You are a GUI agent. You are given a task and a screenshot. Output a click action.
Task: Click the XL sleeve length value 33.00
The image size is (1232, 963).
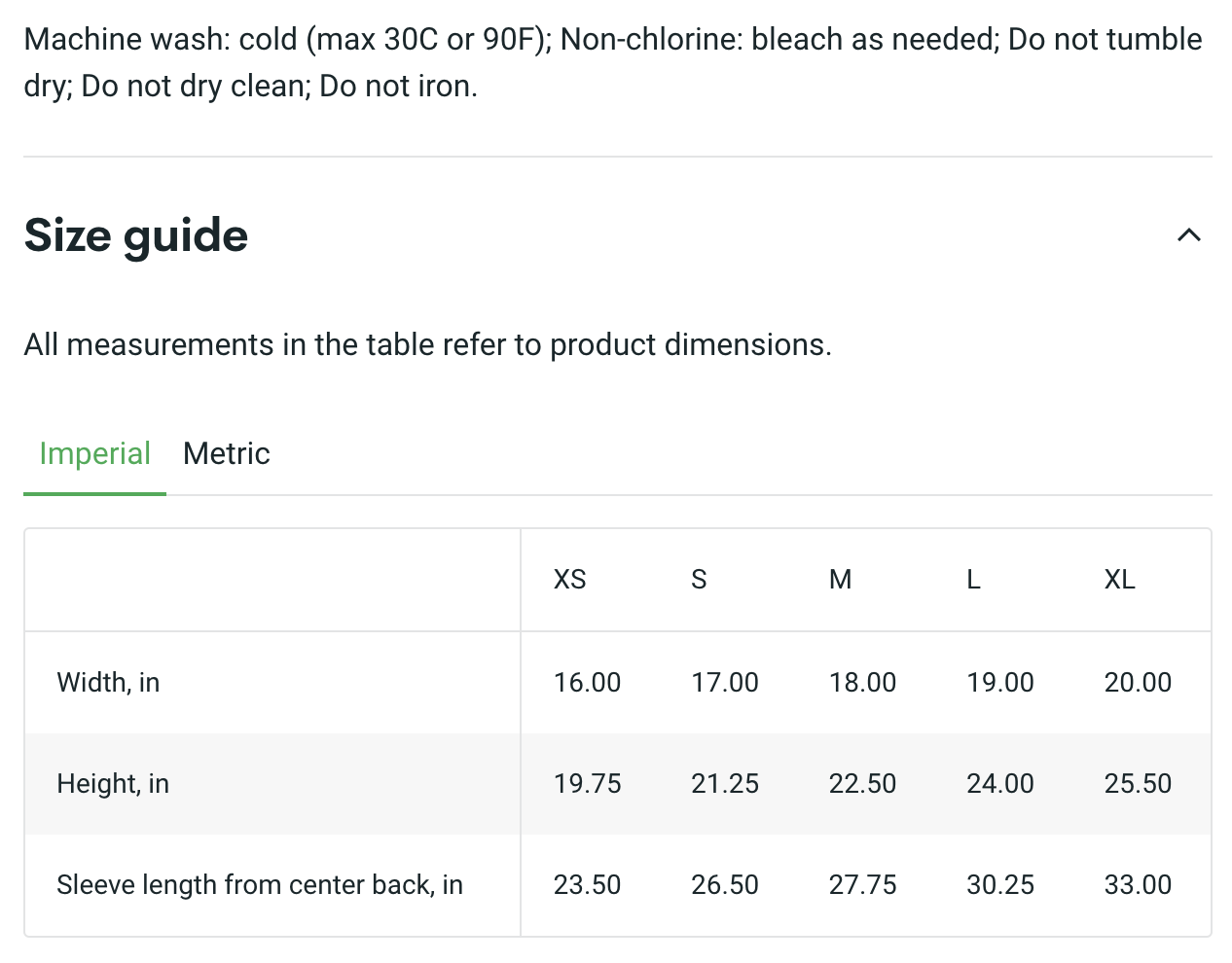(x=1138, y=885)
